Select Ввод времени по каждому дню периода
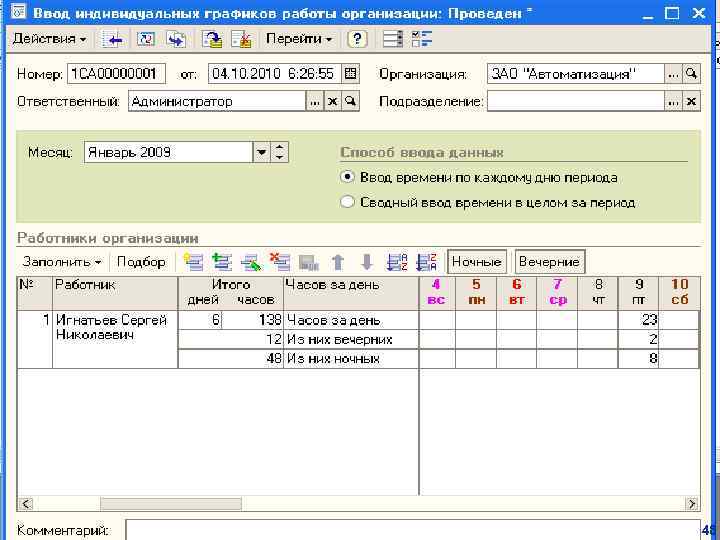The width and height of the screenshot is (720, 540). [479, 177]
